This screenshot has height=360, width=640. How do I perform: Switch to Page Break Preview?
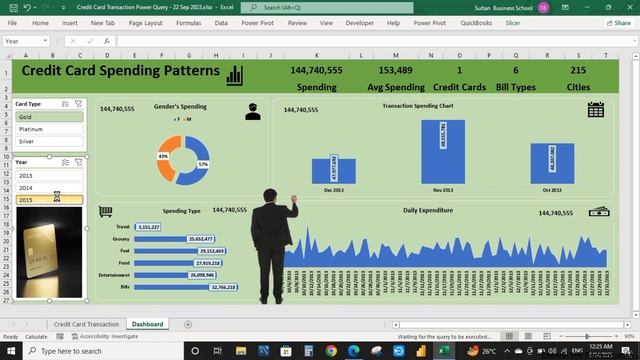click(547, 336)
